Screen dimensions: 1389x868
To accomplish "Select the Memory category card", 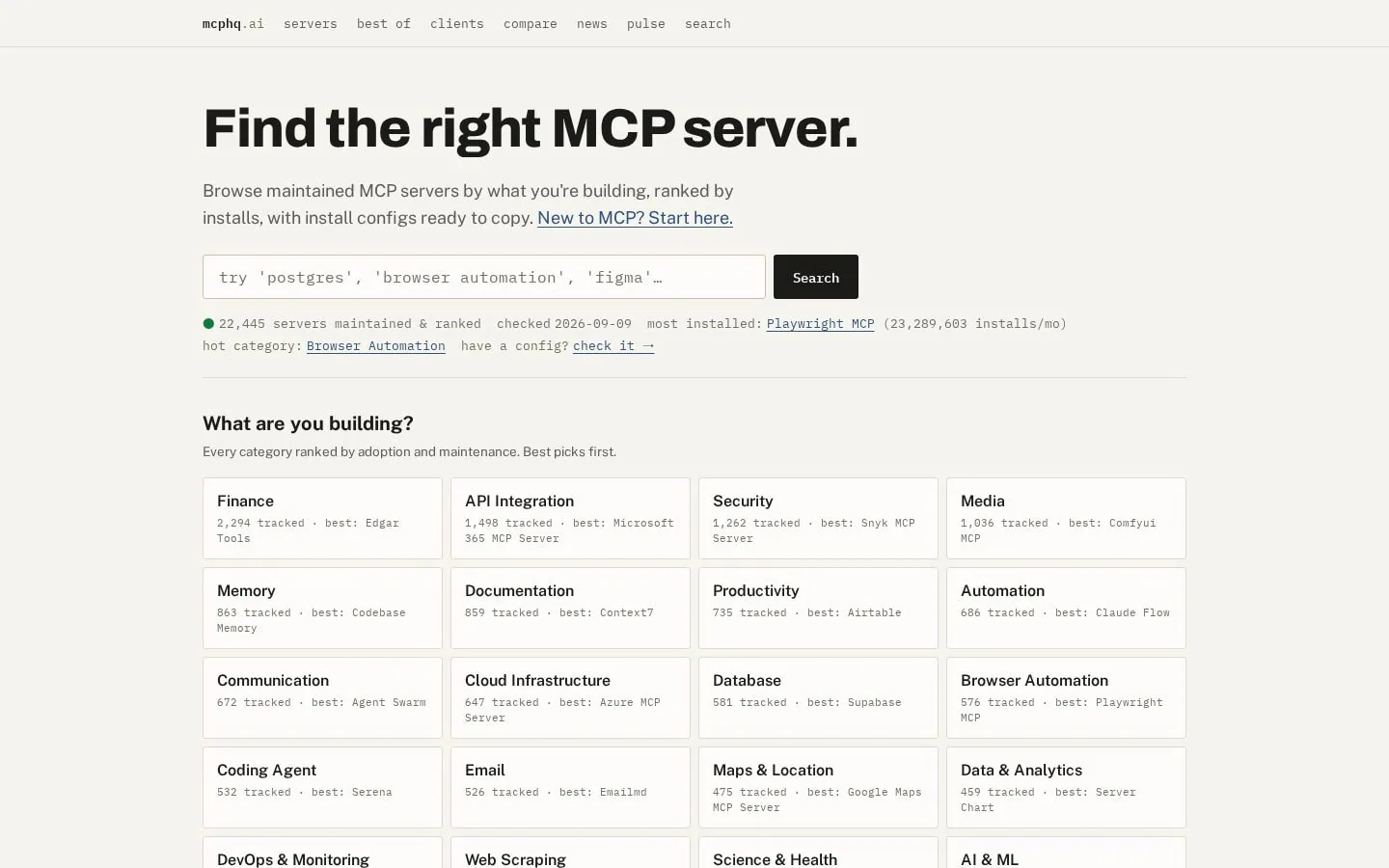I will coord(322,608).
